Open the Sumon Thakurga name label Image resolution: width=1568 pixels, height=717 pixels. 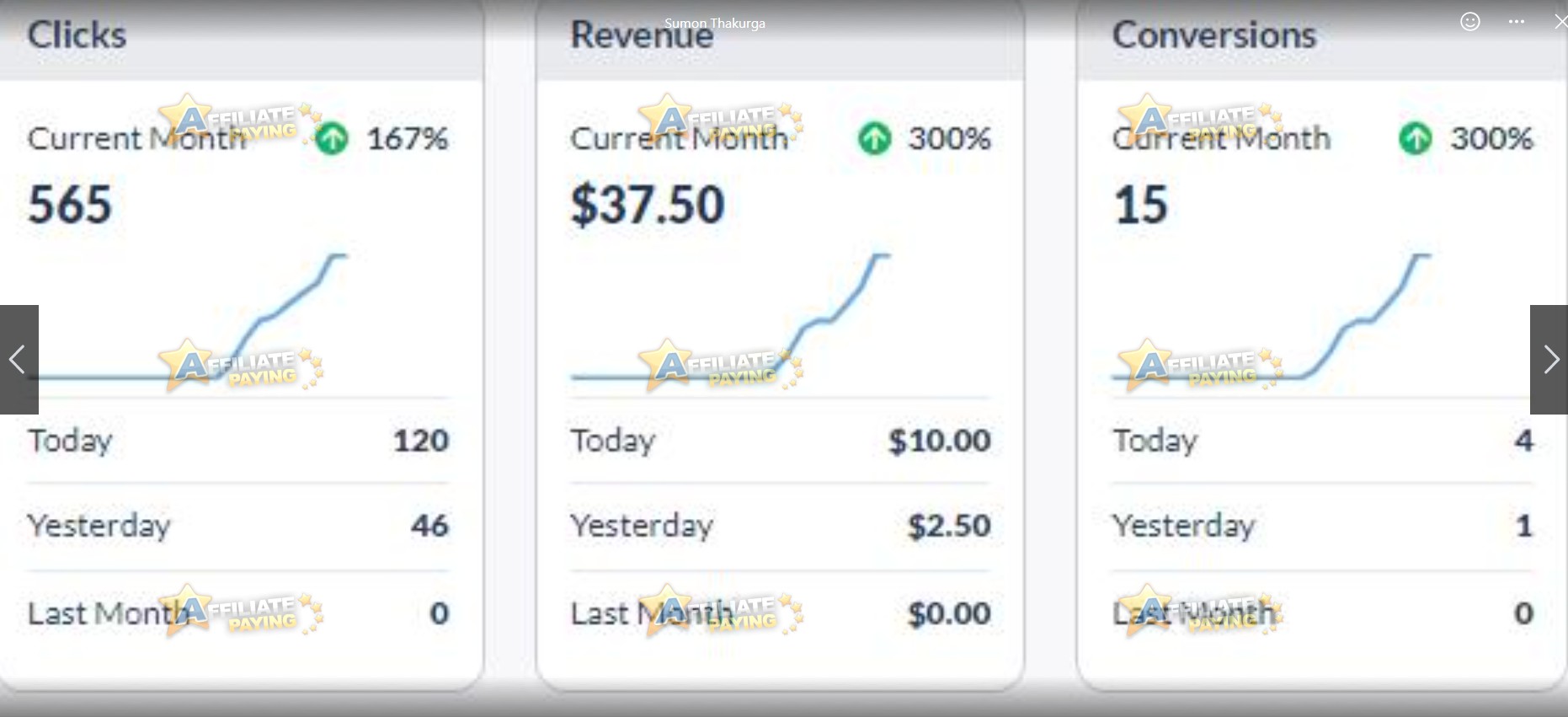[715, 24]
